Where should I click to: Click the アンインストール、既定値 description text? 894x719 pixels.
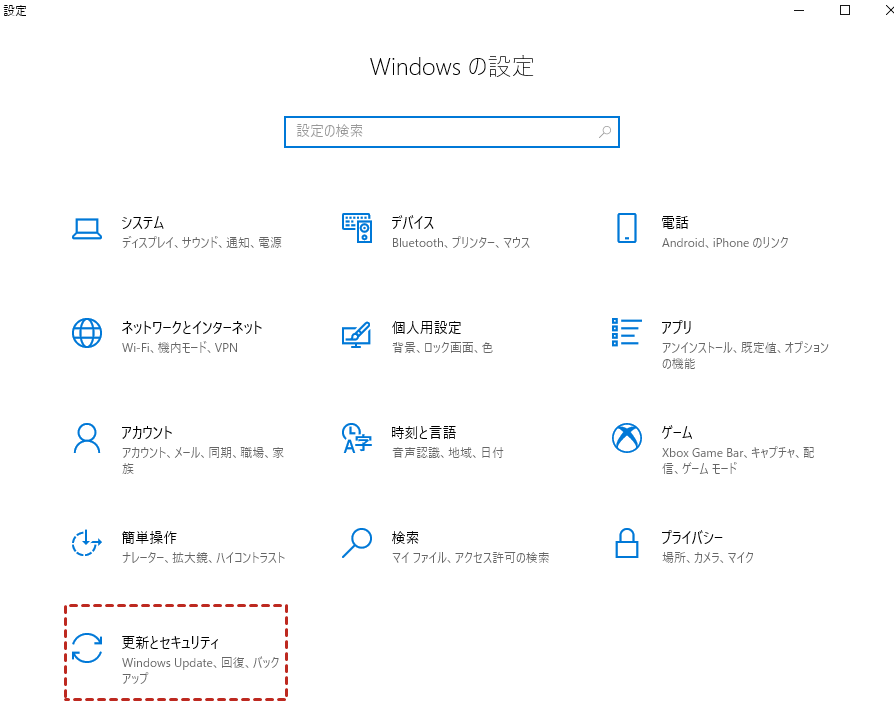745,355
